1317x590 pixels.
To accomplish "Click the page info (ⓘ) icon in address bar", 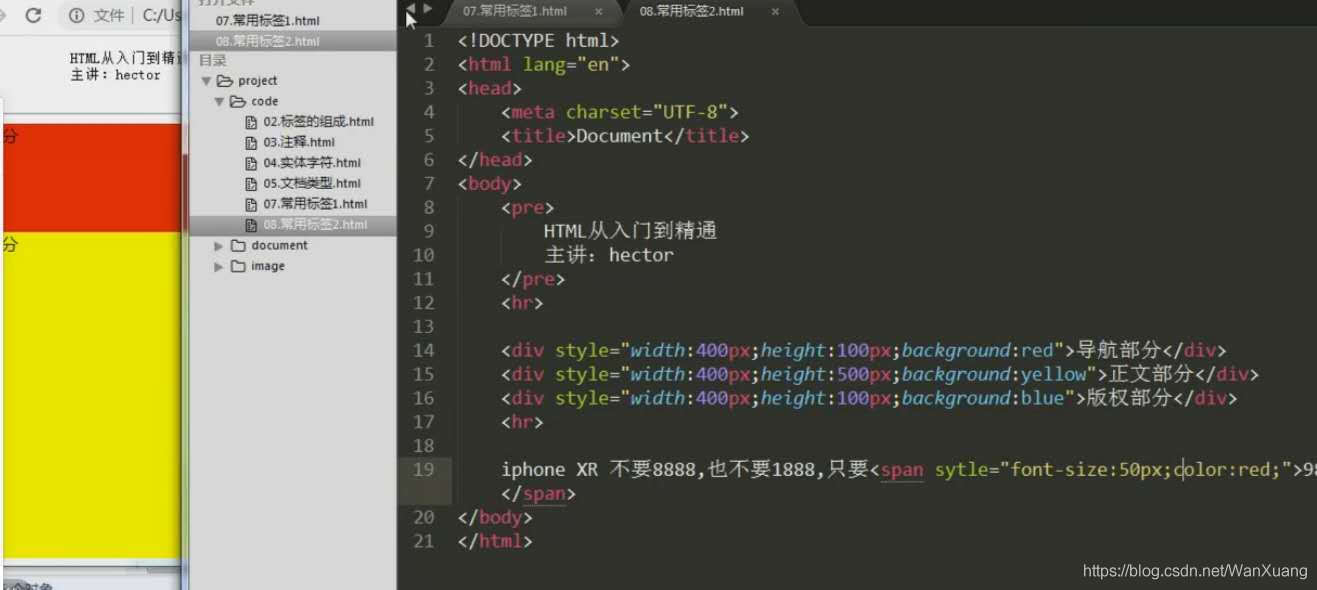I will [77, 15].
